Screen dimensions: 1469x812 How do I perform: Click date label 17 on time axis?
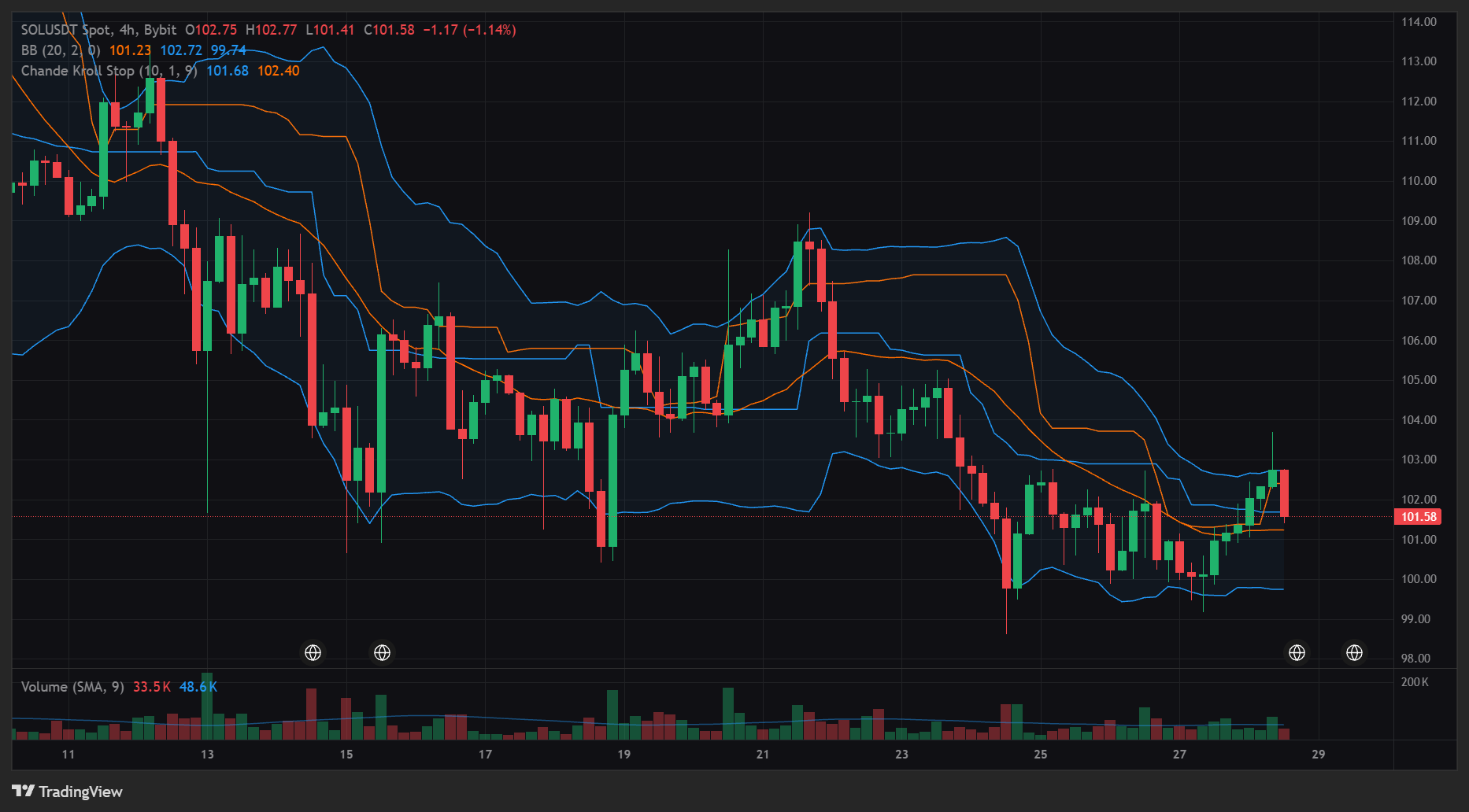485,755
